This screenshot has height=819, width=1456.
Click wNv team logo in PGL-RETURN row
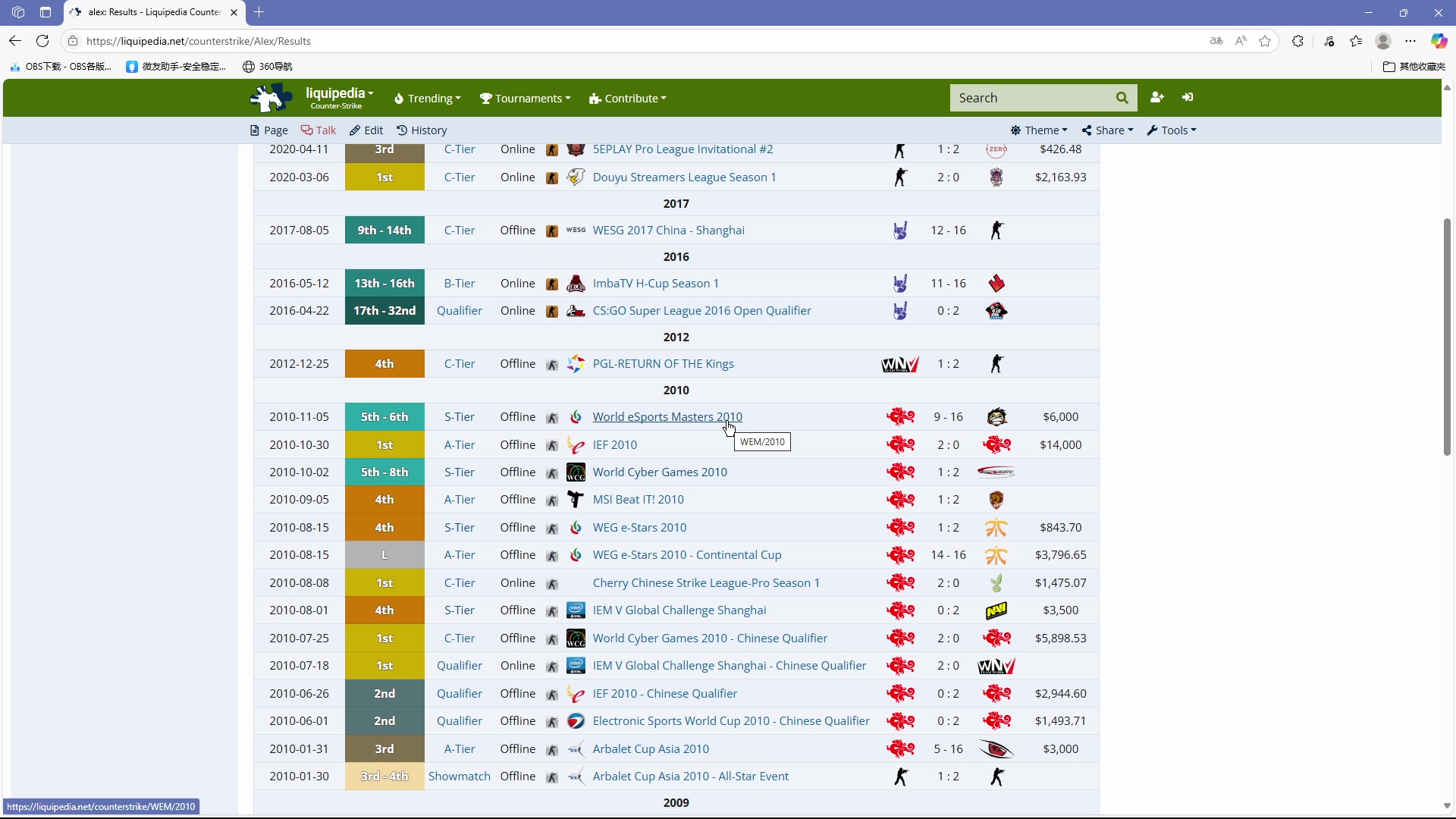tap(900, 364)
